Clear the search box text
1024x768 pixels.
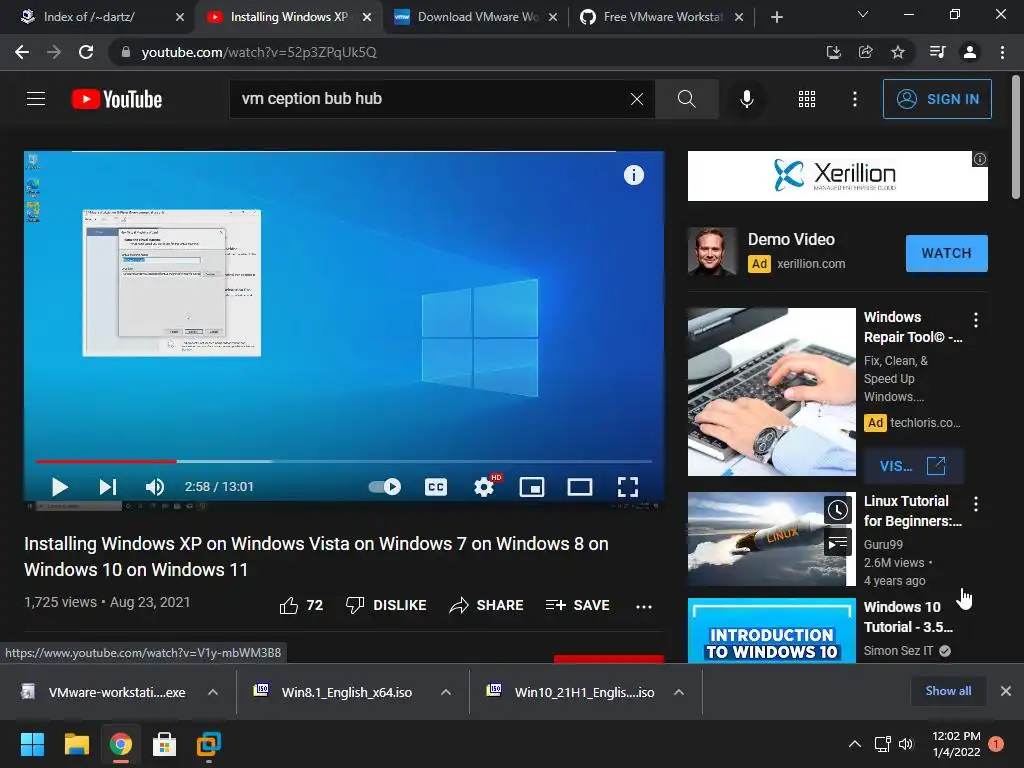637,99
